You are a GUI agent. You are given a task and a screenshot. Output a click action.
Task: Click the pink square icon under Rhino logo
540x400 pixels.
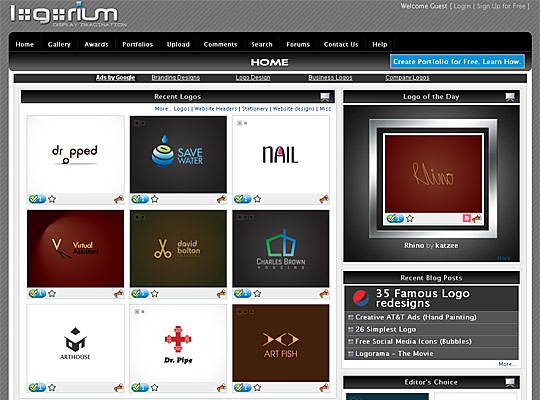tap(466, 218)
